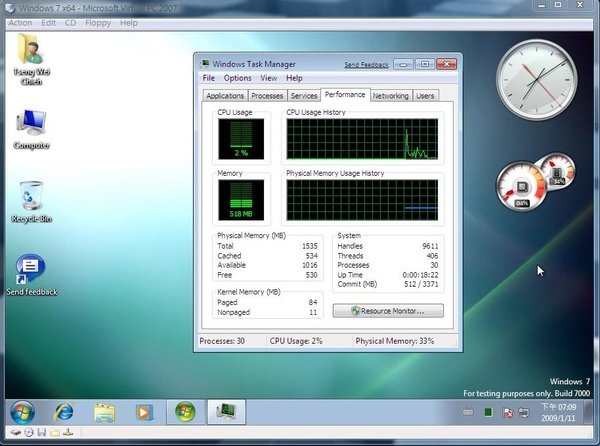The width and height of the screenshot is (600, 446).
Task: Maximize the Task Manager window
Action: pos(424,64)
